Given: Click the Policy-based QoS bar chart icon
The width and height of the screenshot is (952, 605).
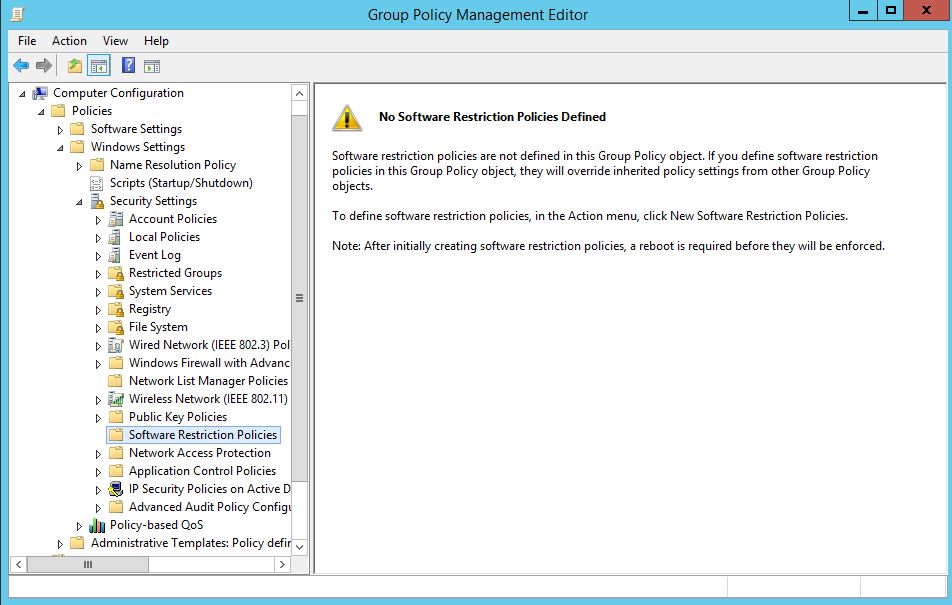Looking at the screenshot, I should pyautogui.click(x=97, y=525).
